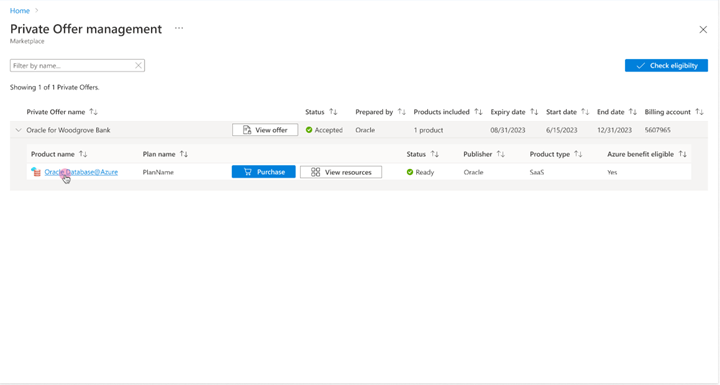Viewport: 720px width, 385px height.
Task: Sort products by Status column arrows
Action: [434, 154]
